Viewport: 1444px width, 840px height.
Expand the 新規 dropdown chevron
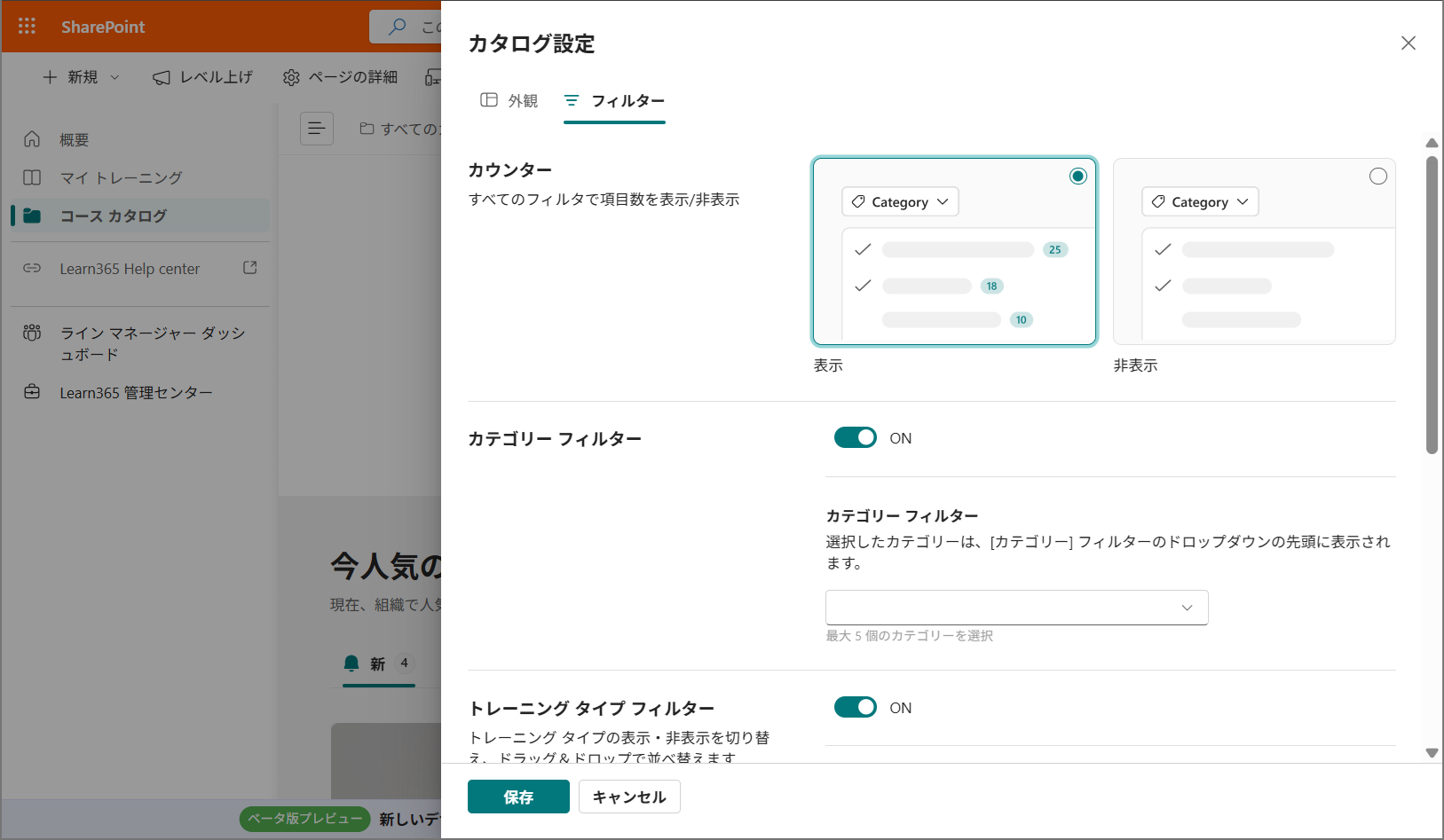click(x=114, y=77)
